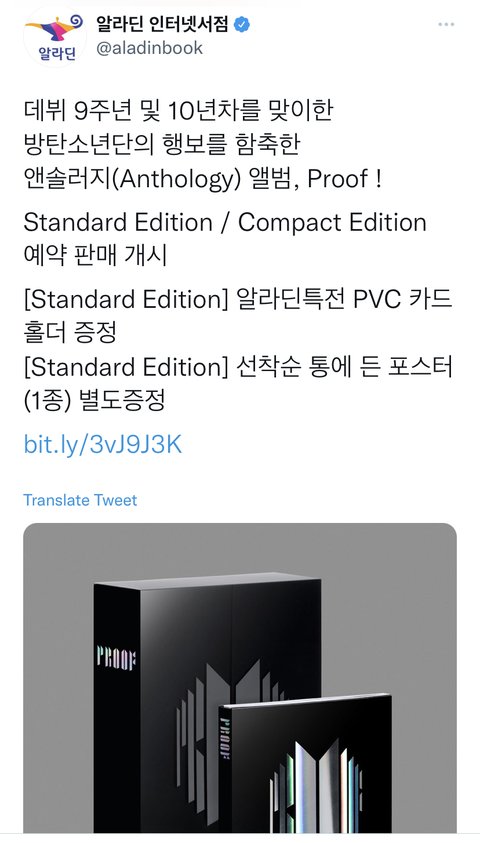The height and width of the screenshot is (843, 480).
Task: Click the 알라딘특전 PVC 카드 text line
Action: 238,300
